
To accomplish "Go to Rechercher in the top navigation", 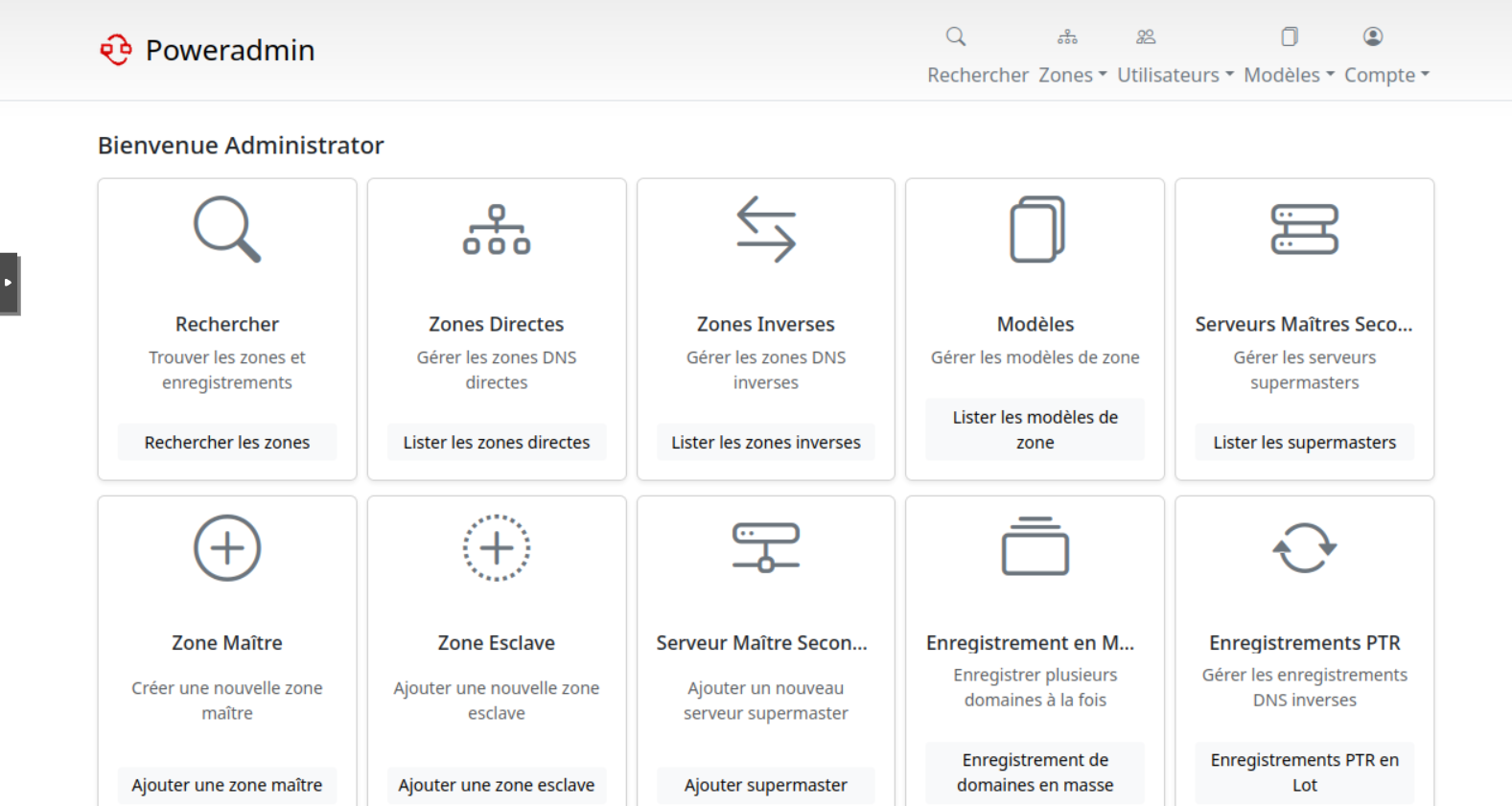I will point(977,75).
